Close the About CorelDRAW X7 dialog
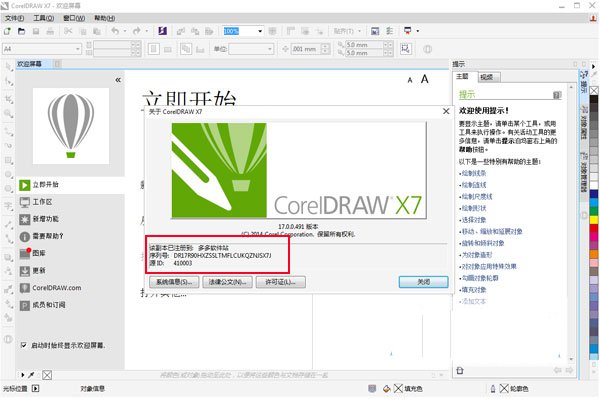Viewport: 600px width, 399px height. [x=446, y=111]
